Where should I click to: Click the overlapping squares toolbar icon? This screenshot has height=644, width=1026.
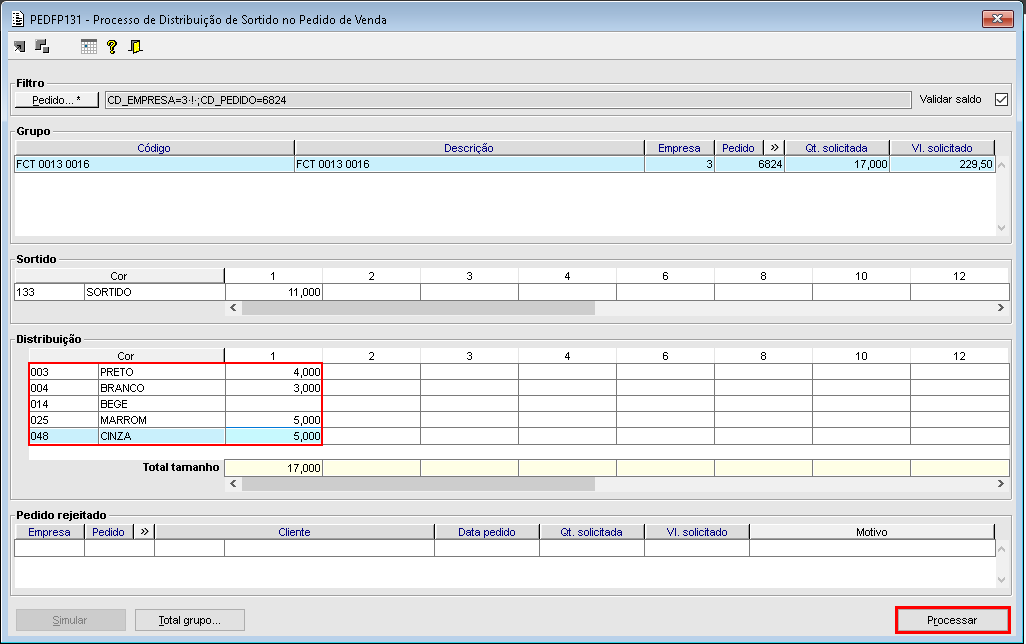coord(43,46)
